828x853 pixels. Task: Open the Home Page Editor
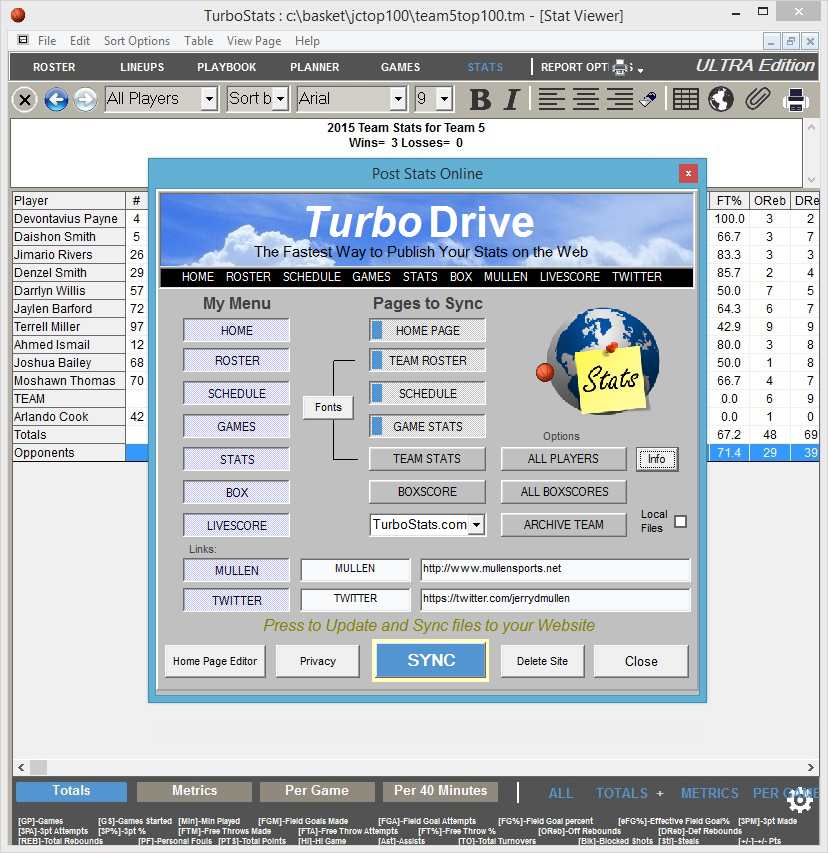pyautogui.click(x=215, y=661)
